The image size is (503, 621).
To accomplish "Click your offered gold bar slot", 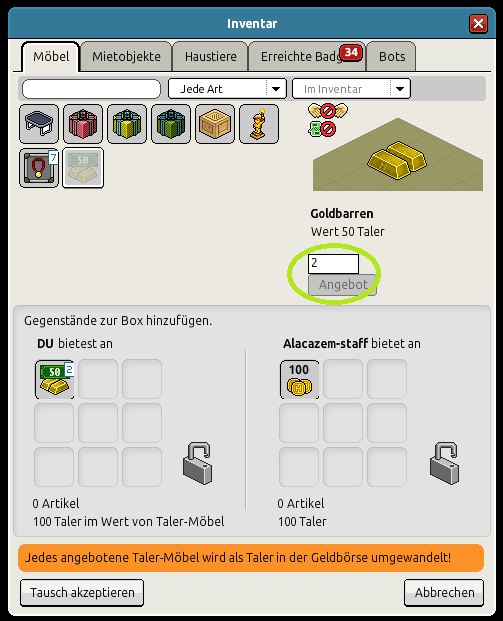I will 55,379.
